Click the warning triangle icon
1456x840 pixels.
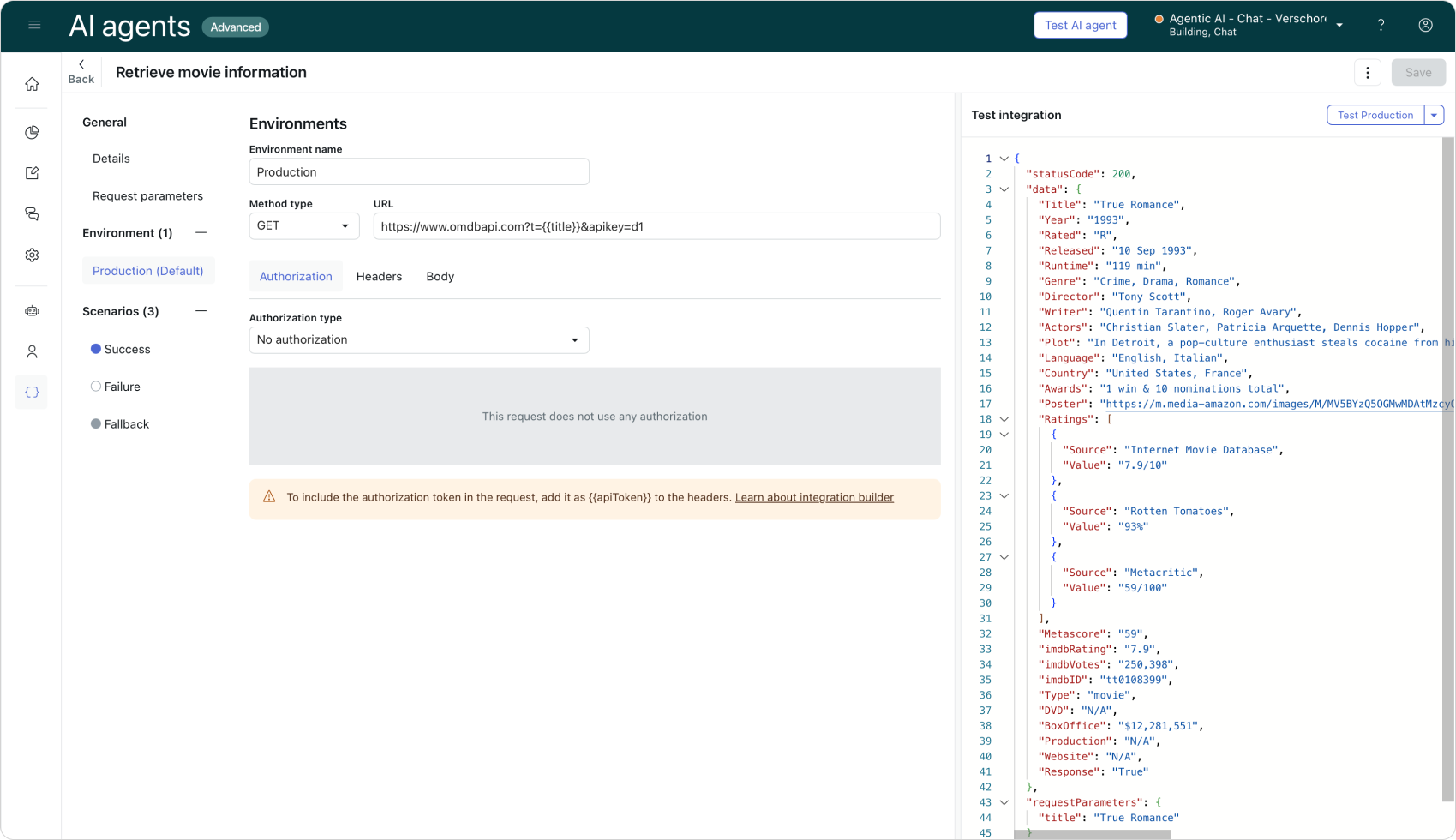(269, 497)
